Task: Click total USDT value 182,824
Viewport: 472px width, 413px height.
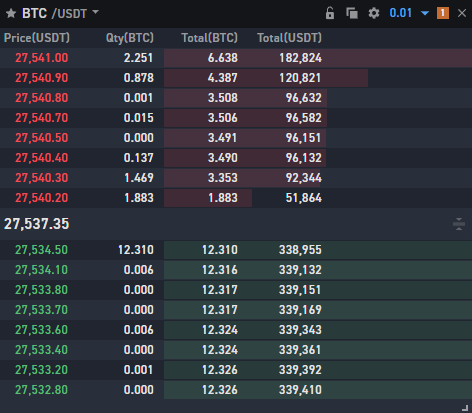Action: click(x=300, y=58)
